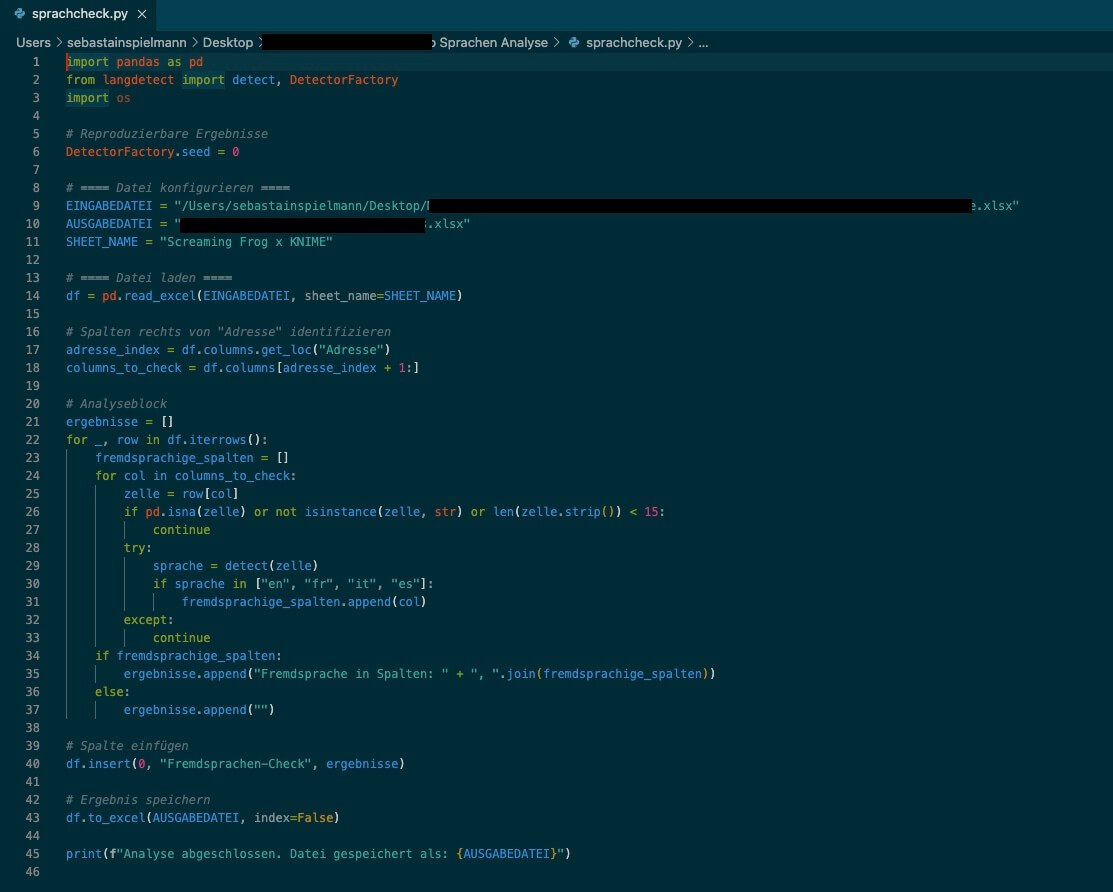Image resolution: width=1113 pixels, height=892 pixels.
Task: Click line number 1 in the gutter
Action: coord(36,62)
